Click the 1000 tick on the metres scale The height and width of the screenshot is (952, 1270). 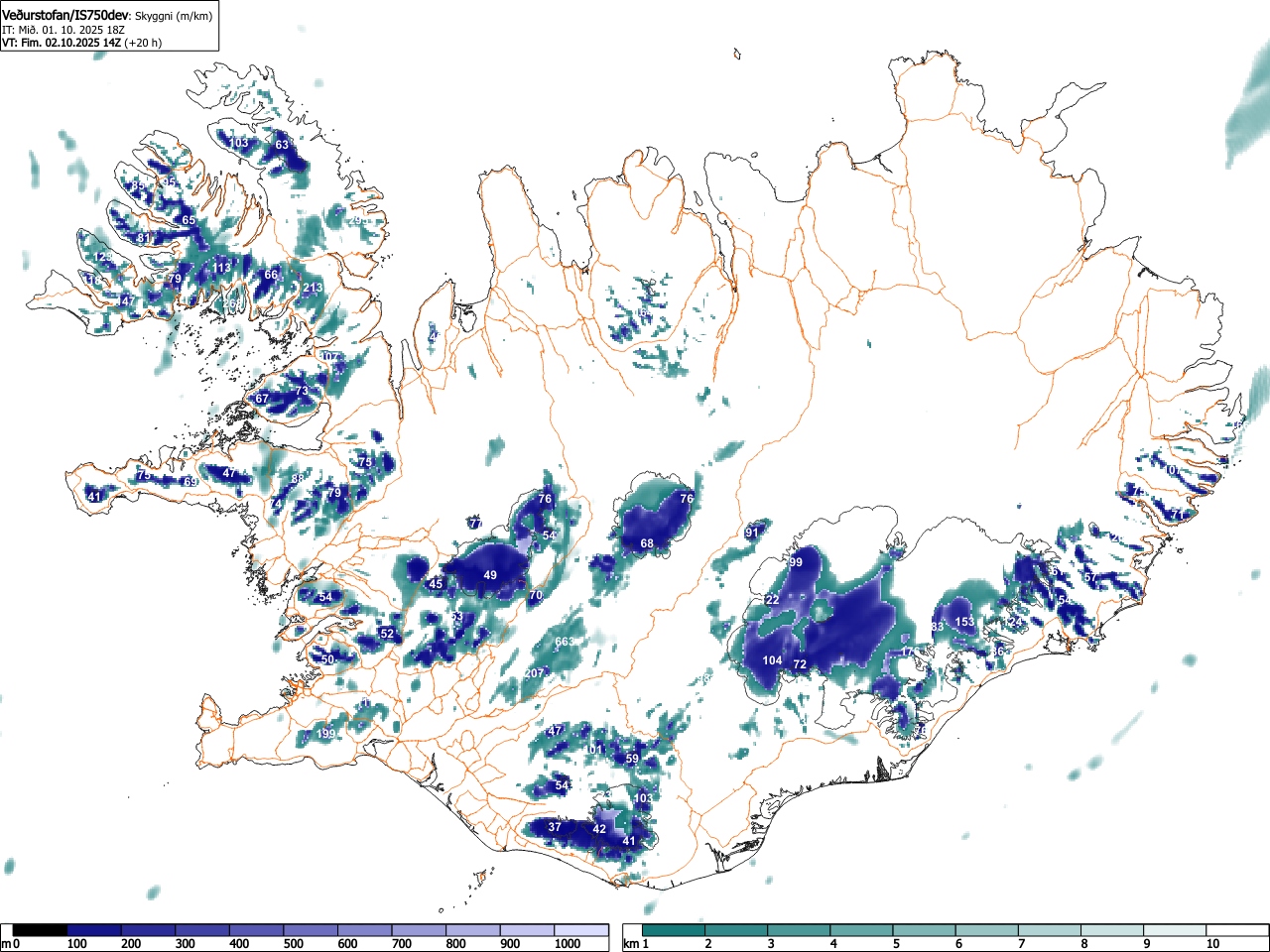coord(567,944)
